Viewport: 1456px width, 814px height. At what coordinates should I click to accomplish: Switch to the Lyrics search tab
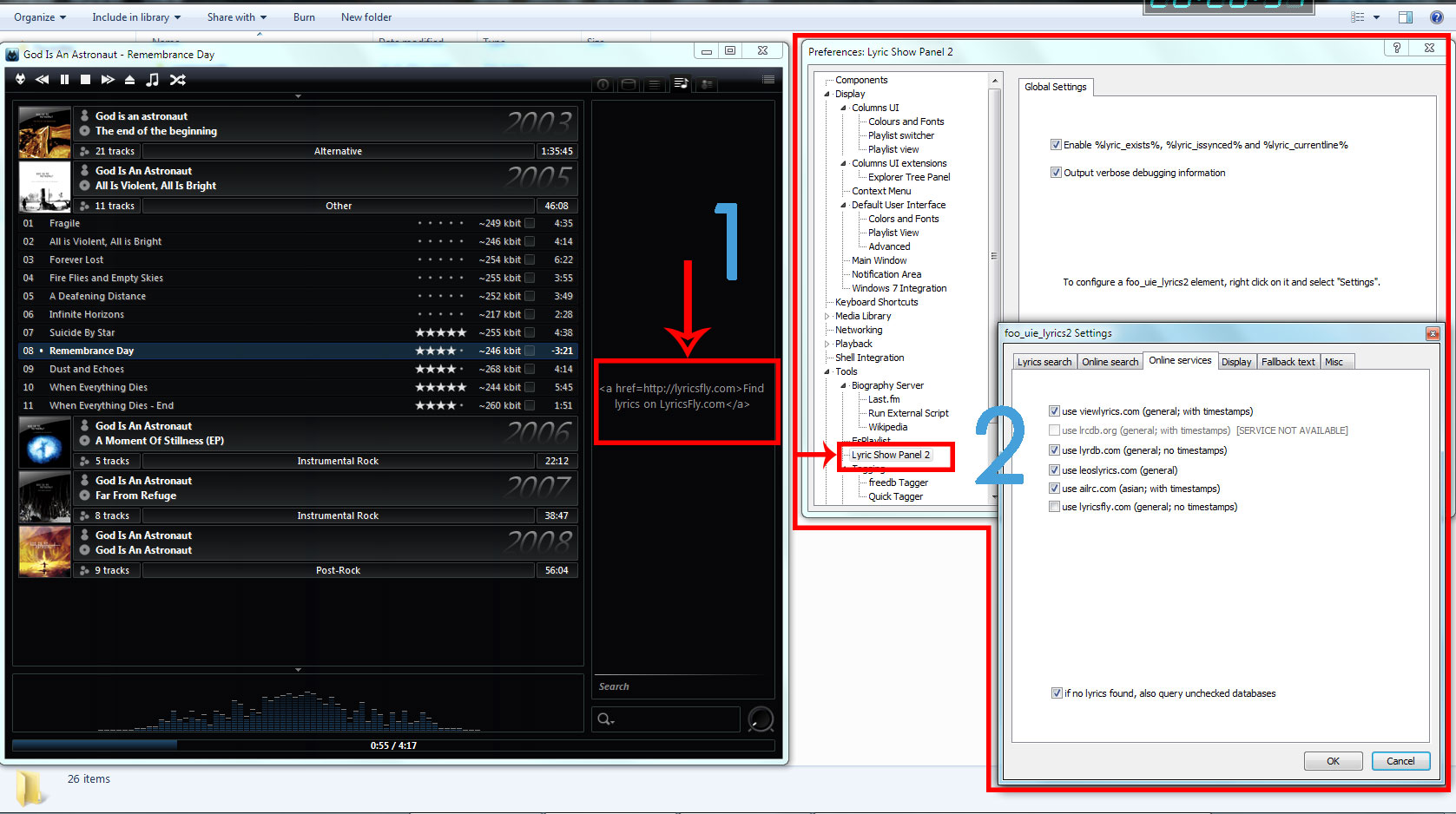(1044, 362)
